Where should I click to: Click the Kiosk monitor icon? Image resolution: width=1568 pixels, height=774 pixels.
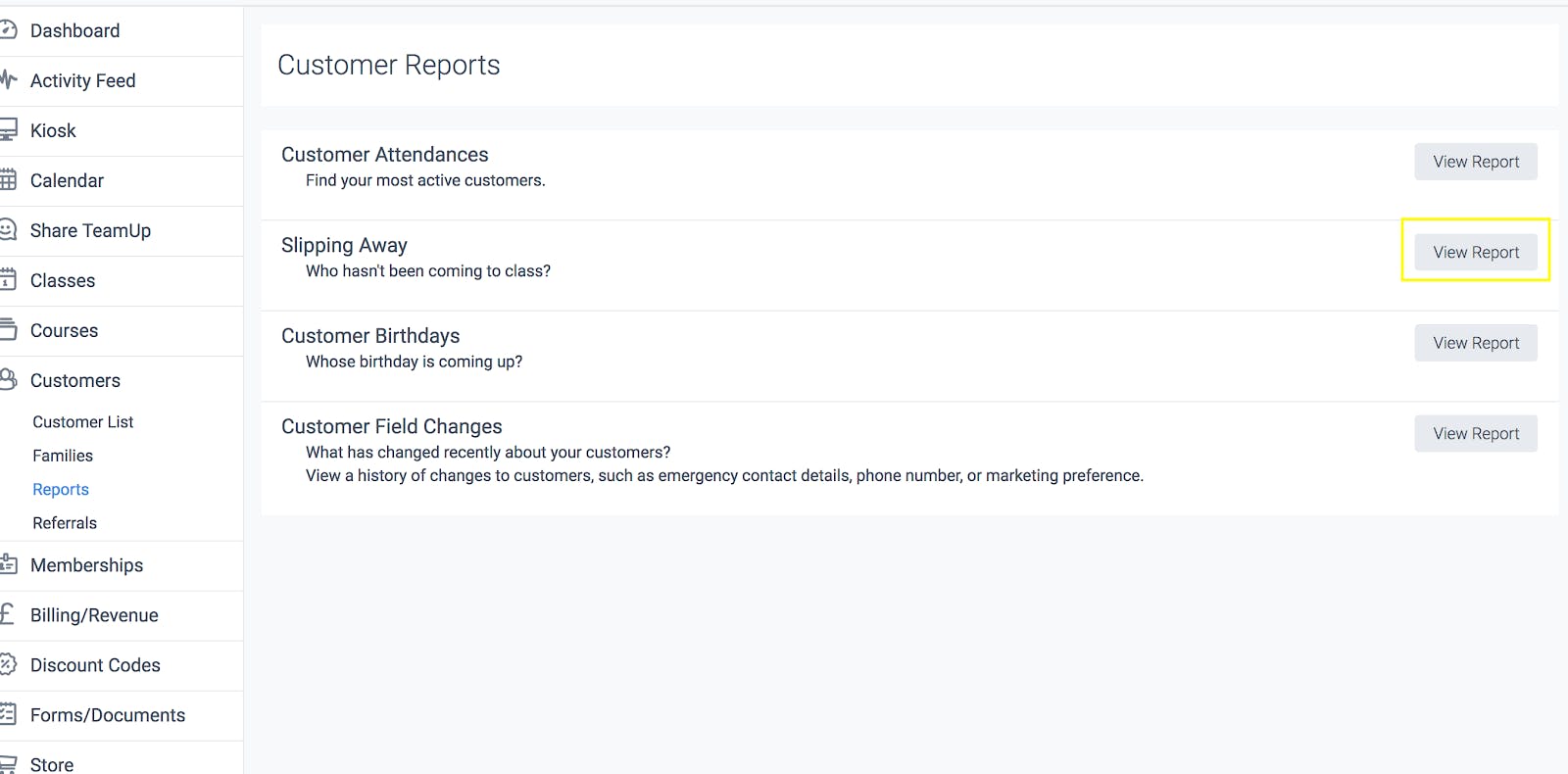8,130
